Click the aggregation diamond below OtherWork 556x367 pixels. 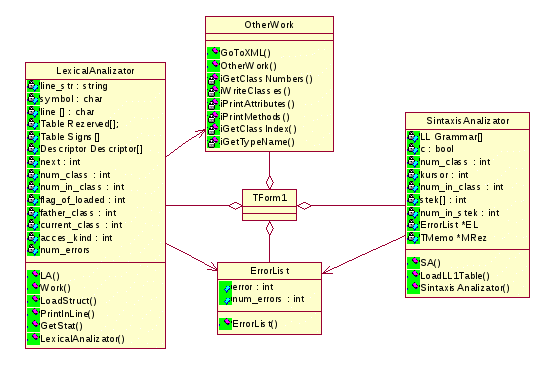click(269, 182)
